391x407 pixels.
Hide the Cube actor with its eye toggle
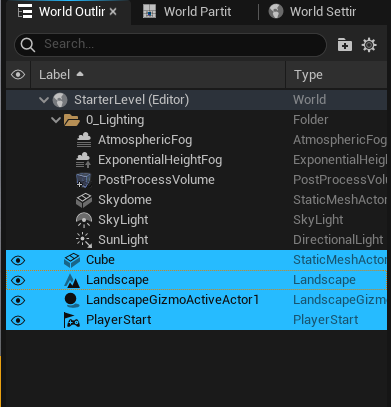18,260
